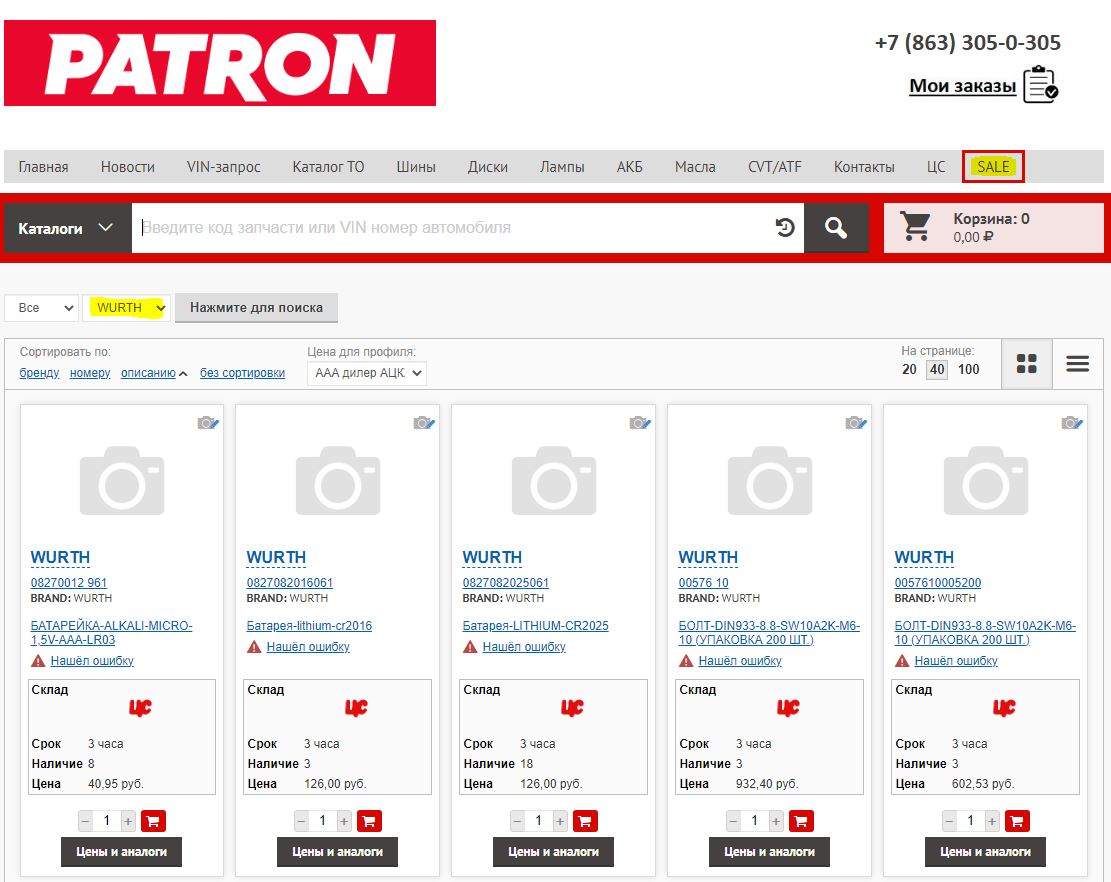1111x882 pixels.
Task: Switch to list view icon
Action: pos(1078,363)
